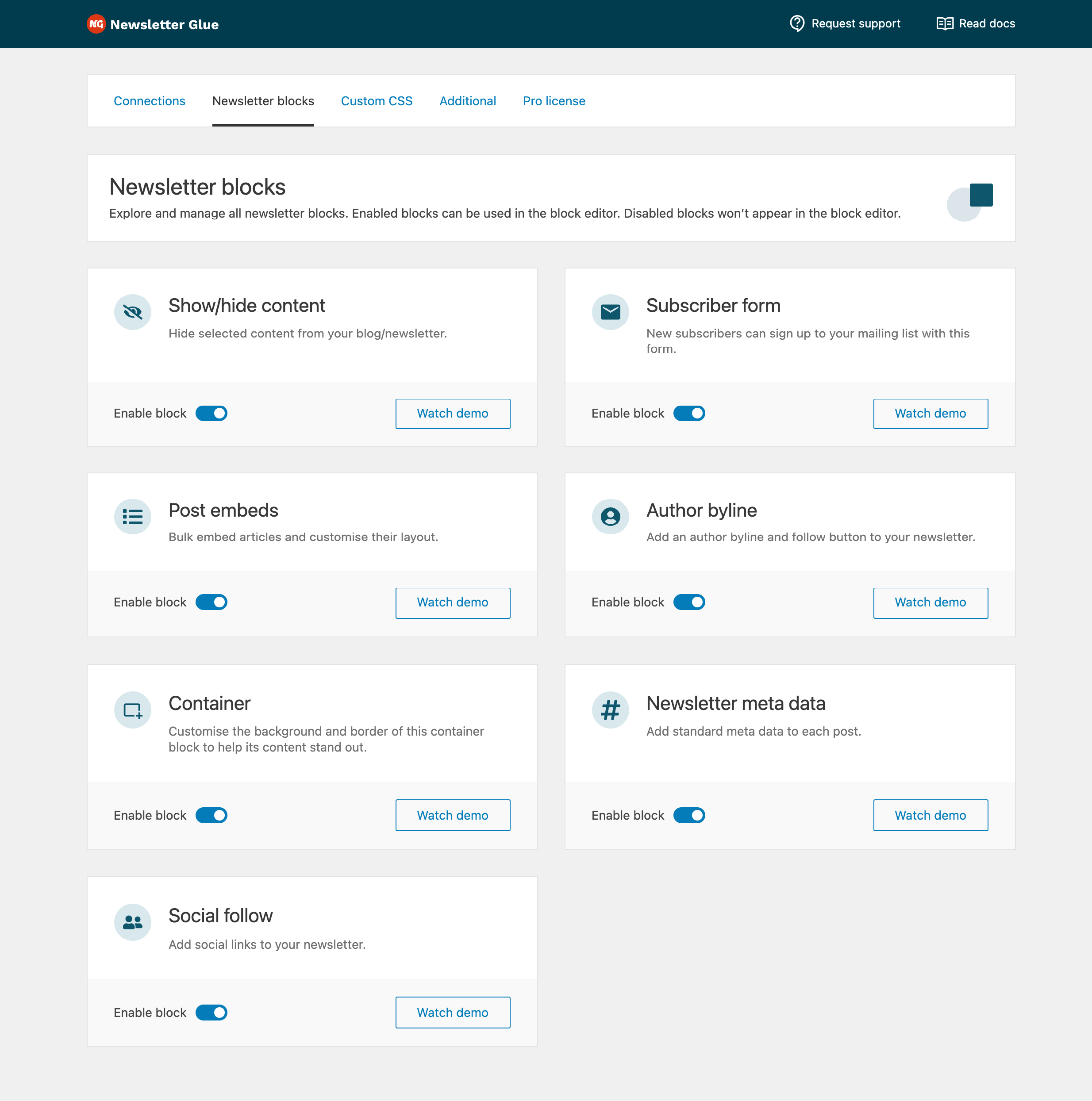Open the Read docs link
The height and width of the screenshot is (1101, 1092).
point(976,23)
